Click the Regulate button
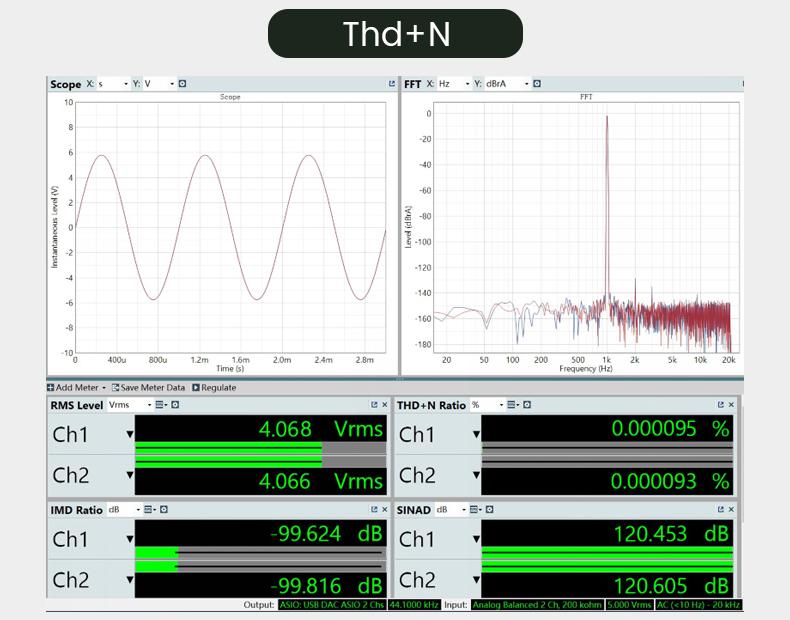Image resolution: width=790 pixels, height=620 pixels. coord(214,388)
